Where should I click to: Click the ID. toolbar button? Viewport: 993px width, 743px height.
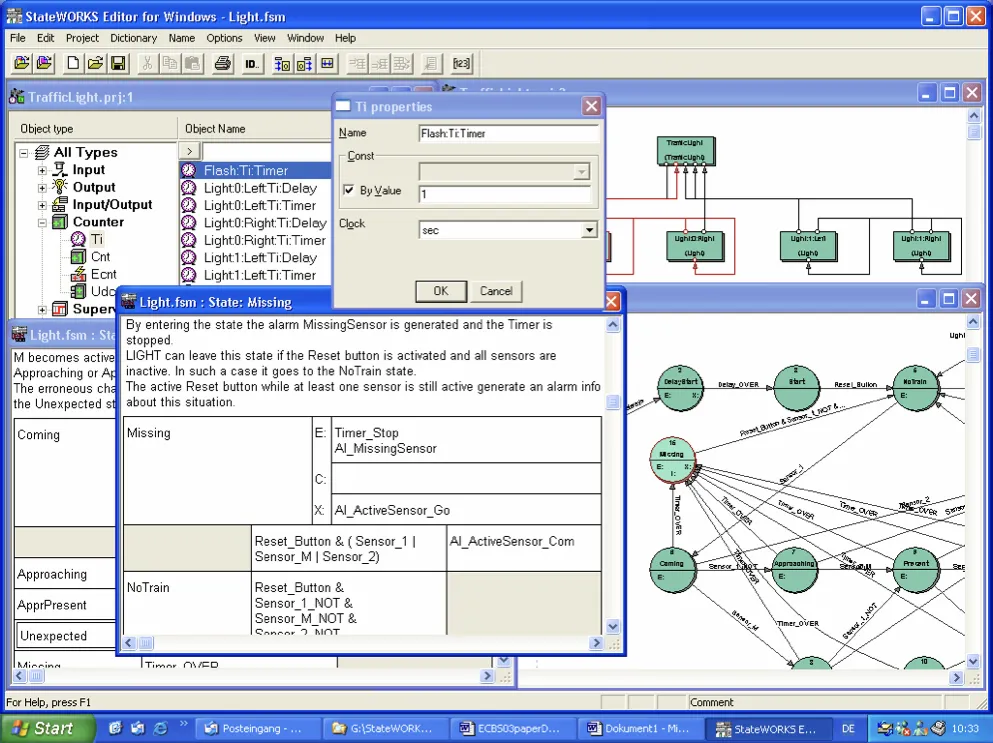252,64
